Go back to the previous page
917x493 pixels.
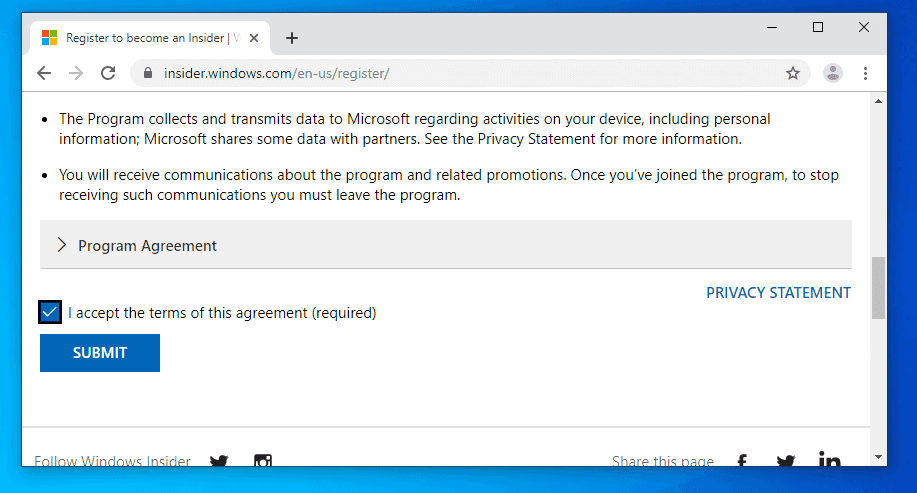tap(44, 73)
